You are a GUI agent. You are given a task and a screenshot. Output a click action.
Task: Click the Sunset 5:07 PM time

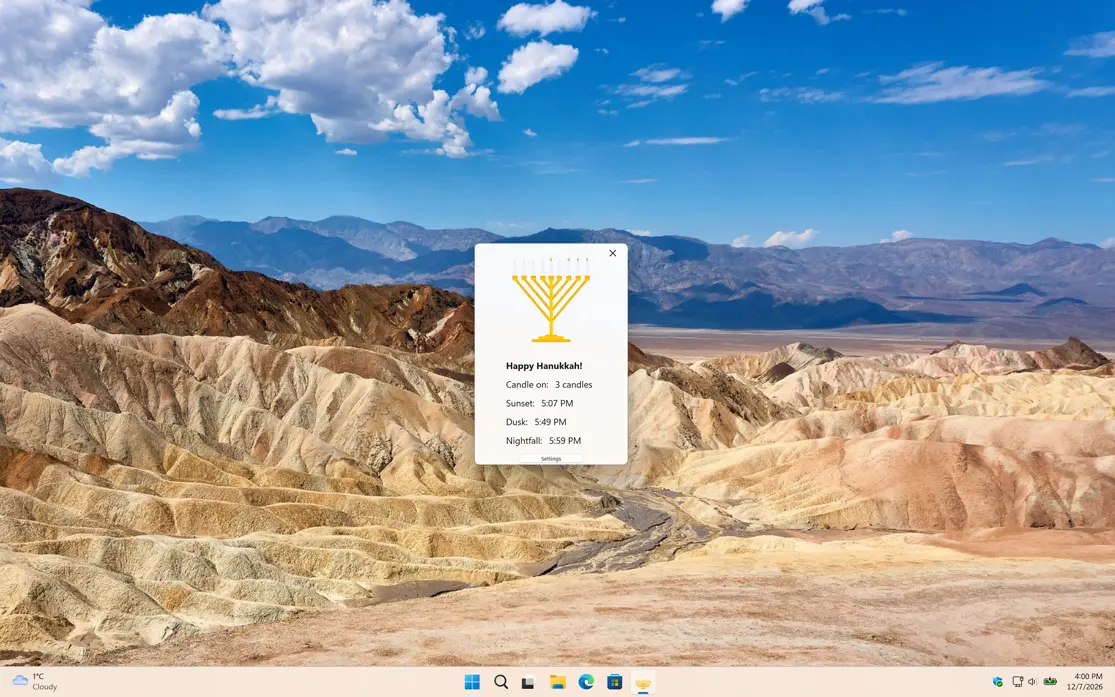557,403
